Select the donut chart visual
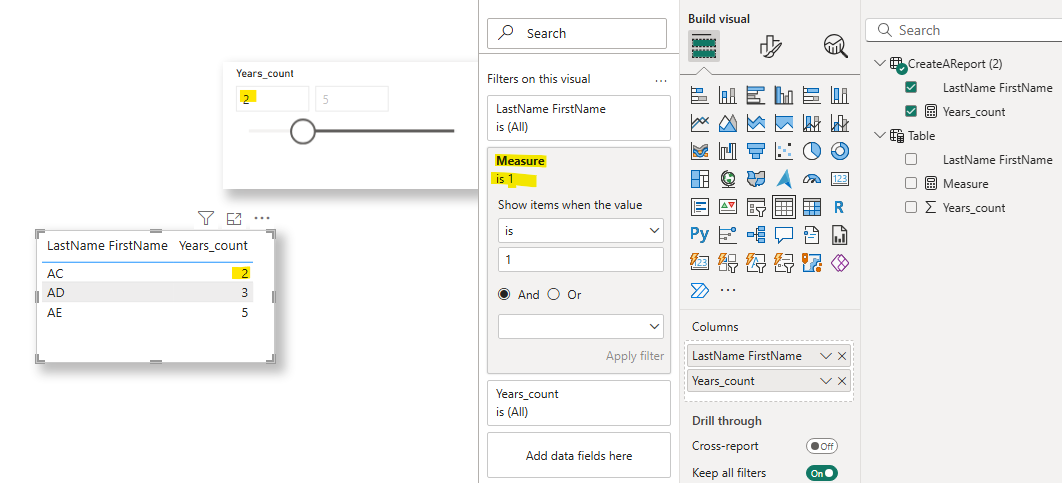Screen dimensions: 1062x483 tap(840, 151)
